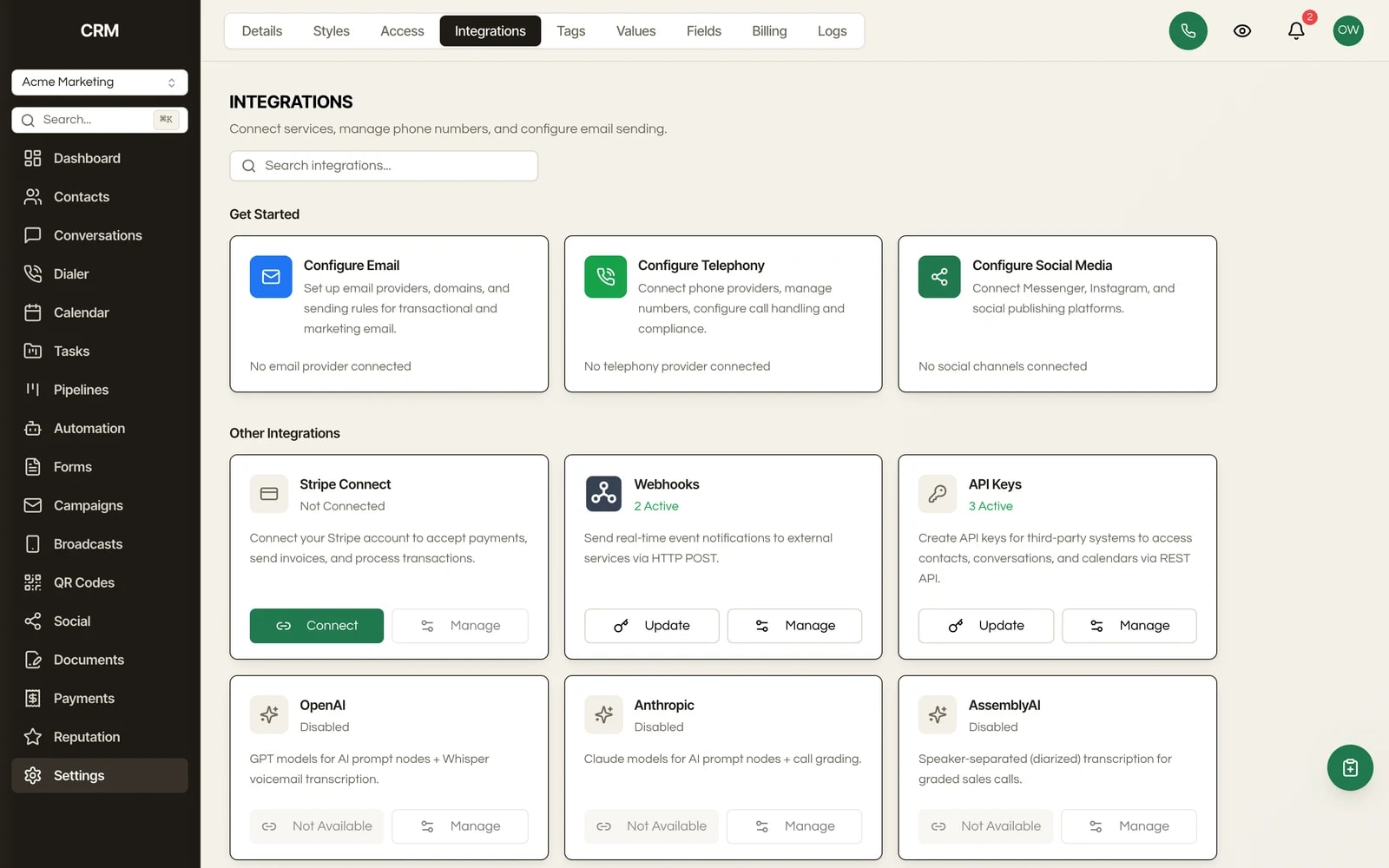This screenshot has height=868, width=1389.
Task: Click Connect for Stripe Connect
Action: pos(317,626)
